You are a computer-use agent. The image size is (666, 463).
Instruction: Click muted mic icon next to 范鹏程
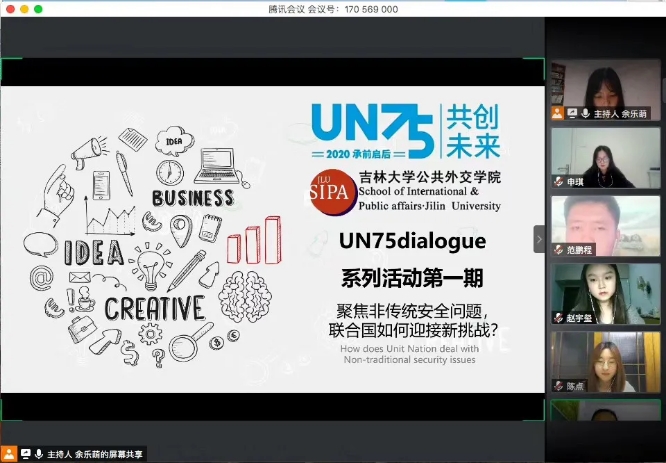(x=558, y=249)
